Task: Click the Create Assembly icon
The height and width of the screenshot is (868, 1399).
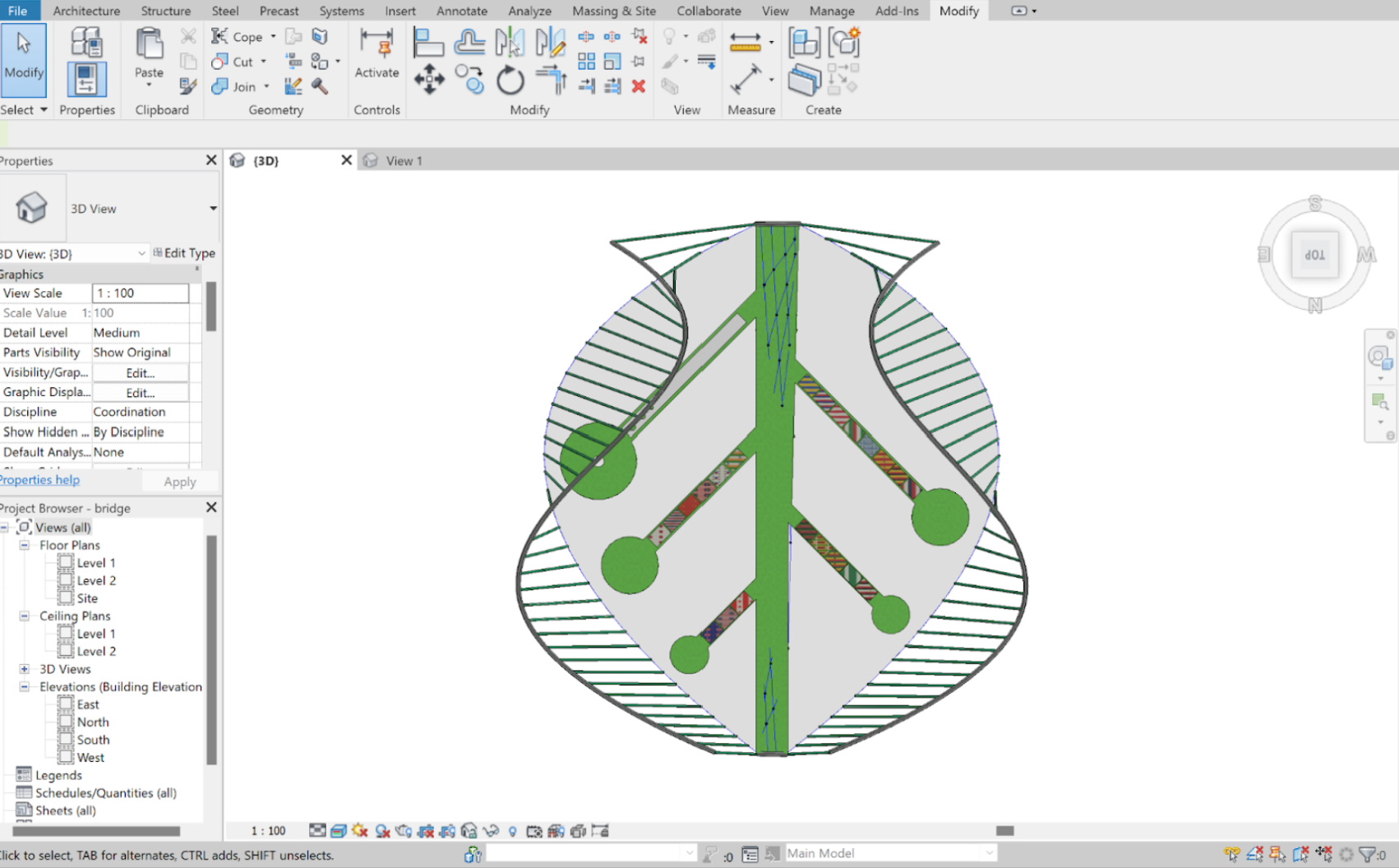Action: (x=804, y=42)
